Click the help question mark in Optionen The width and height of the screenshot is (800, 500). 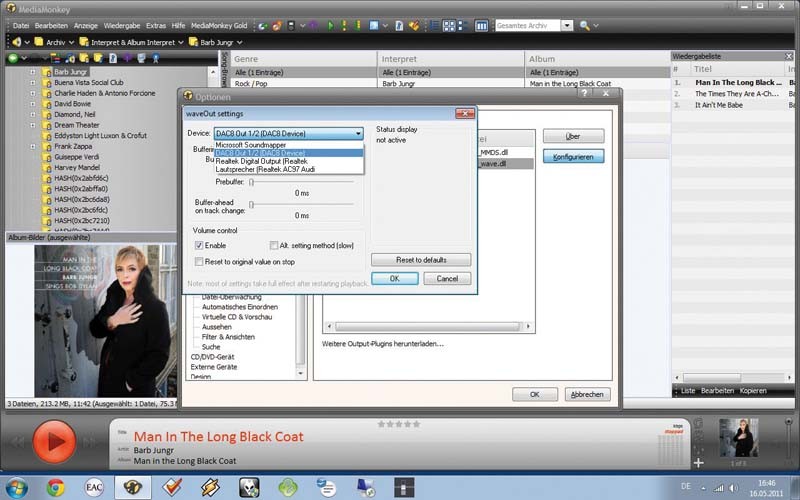(x=585, y=93)
